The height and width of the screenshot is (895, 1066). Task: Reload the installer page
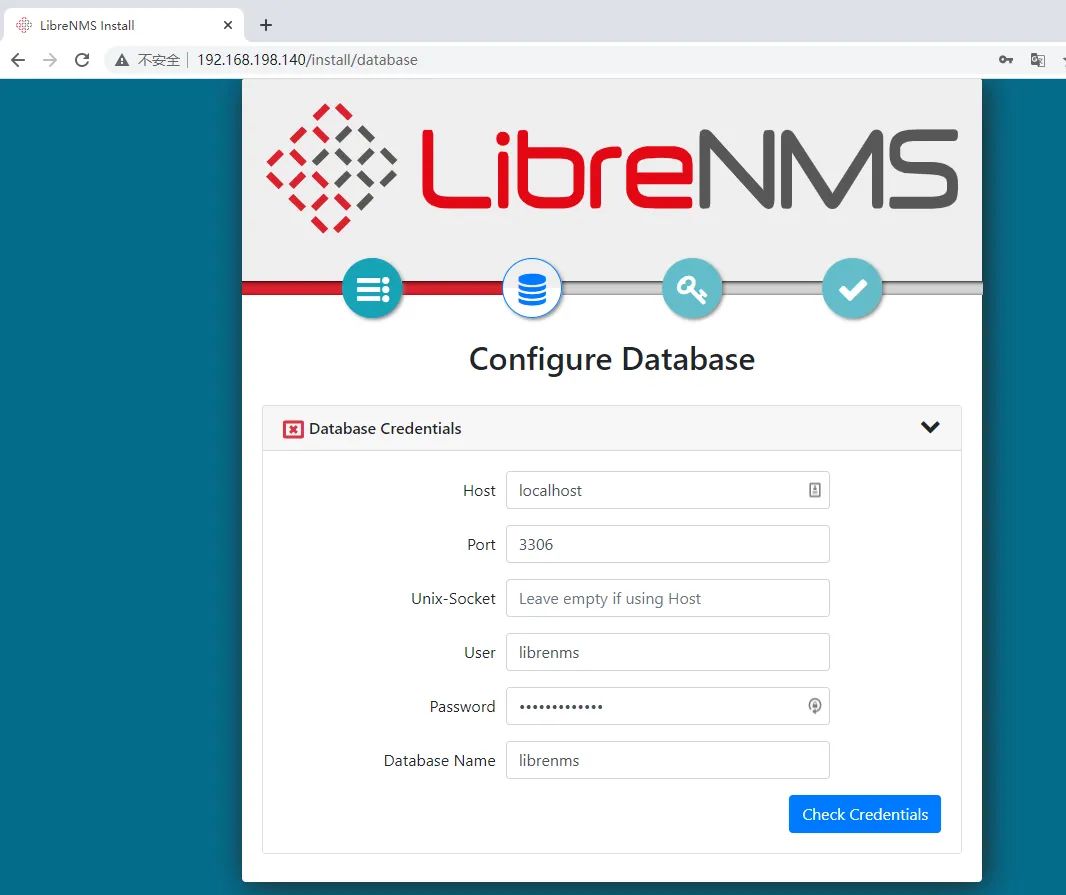82,60
